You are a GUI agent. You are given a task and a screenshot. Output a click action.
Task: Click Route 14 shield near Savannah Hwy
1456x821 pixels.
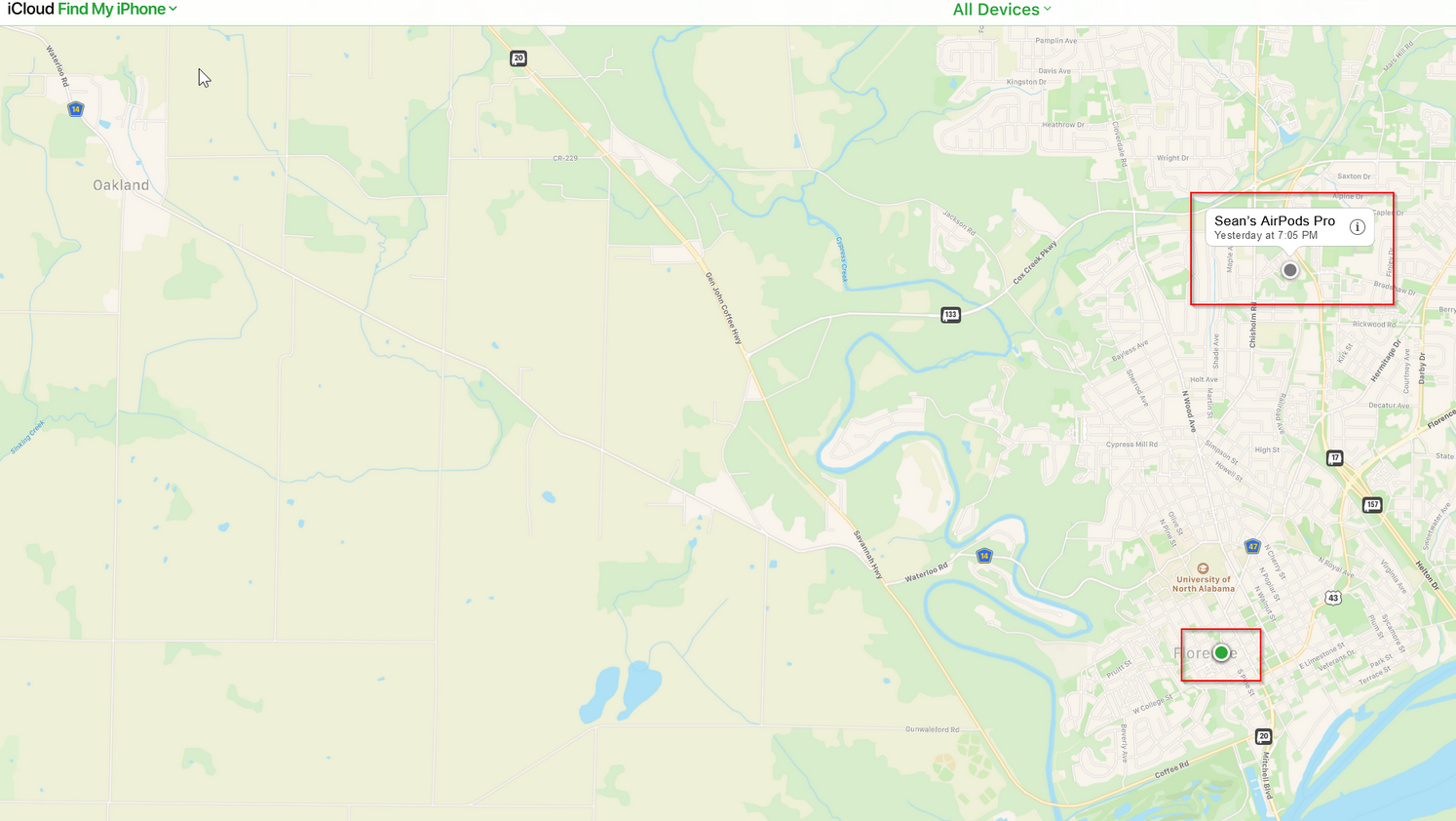coord(984,556)
